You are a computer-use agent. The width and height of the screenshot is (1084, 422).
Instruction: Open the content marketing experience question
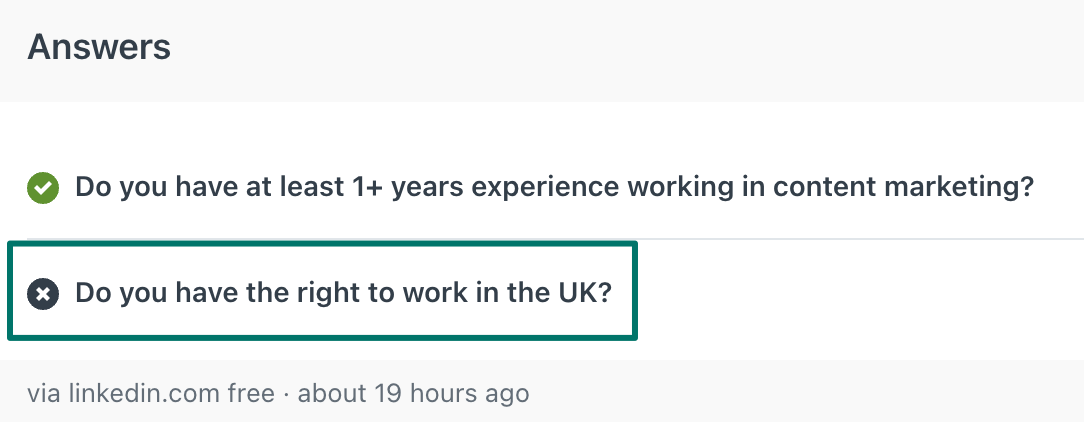click(554, 187)
